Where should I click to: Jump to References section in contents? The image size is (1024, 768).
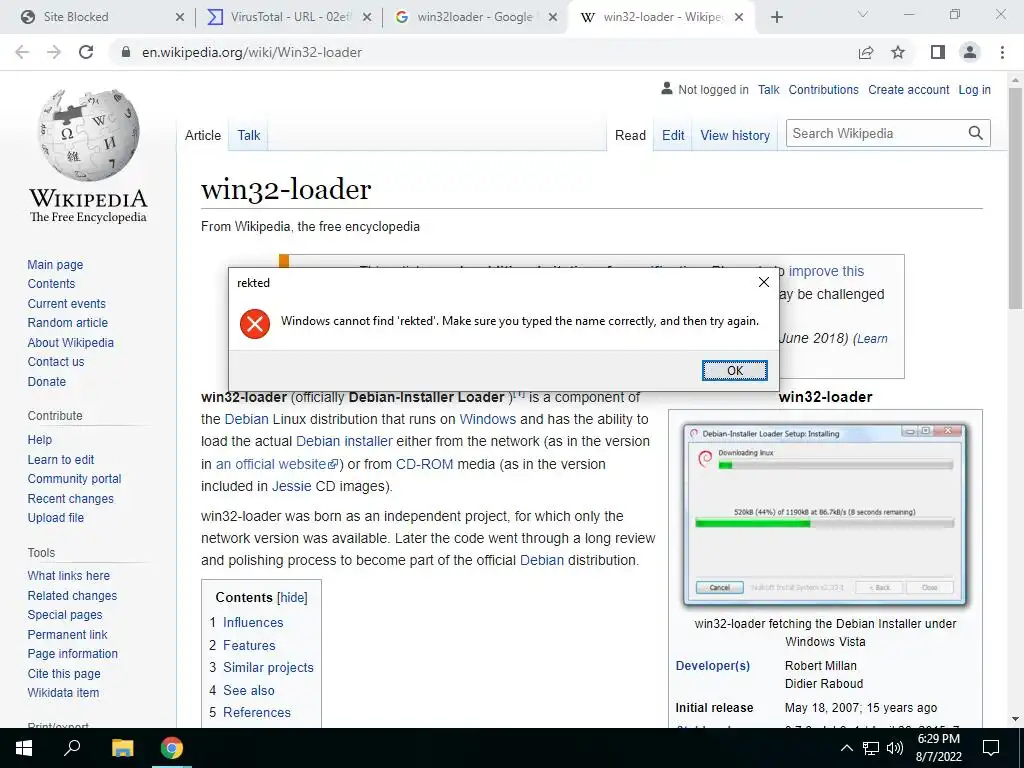point(257,712)
